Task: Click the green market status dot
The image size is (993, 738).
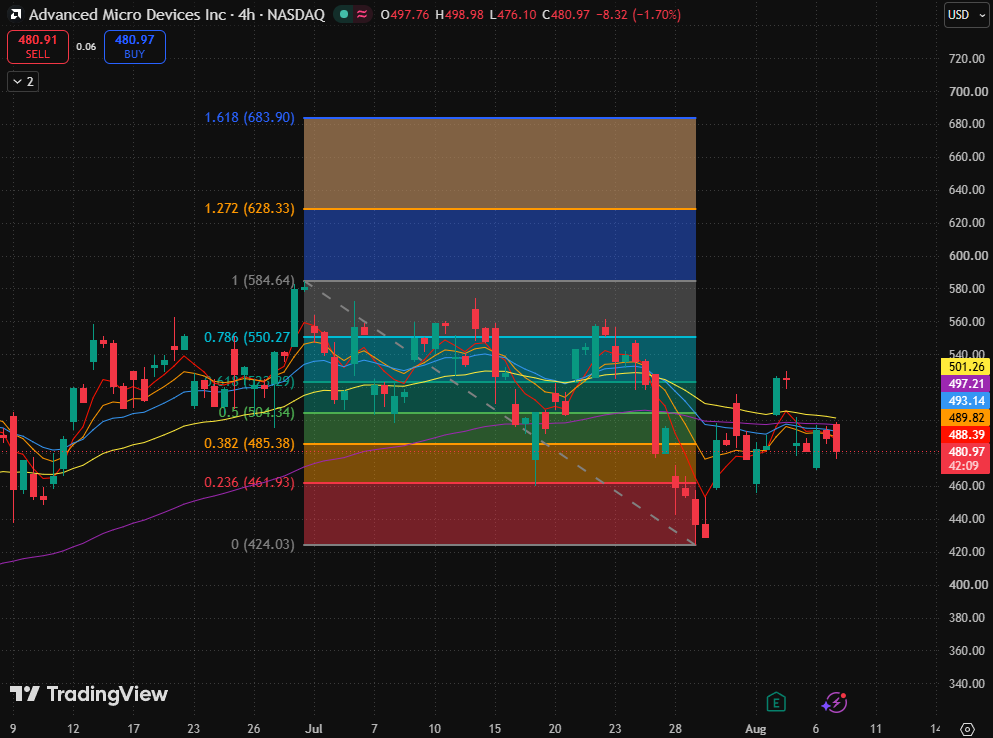Action: tap(344, 14)
